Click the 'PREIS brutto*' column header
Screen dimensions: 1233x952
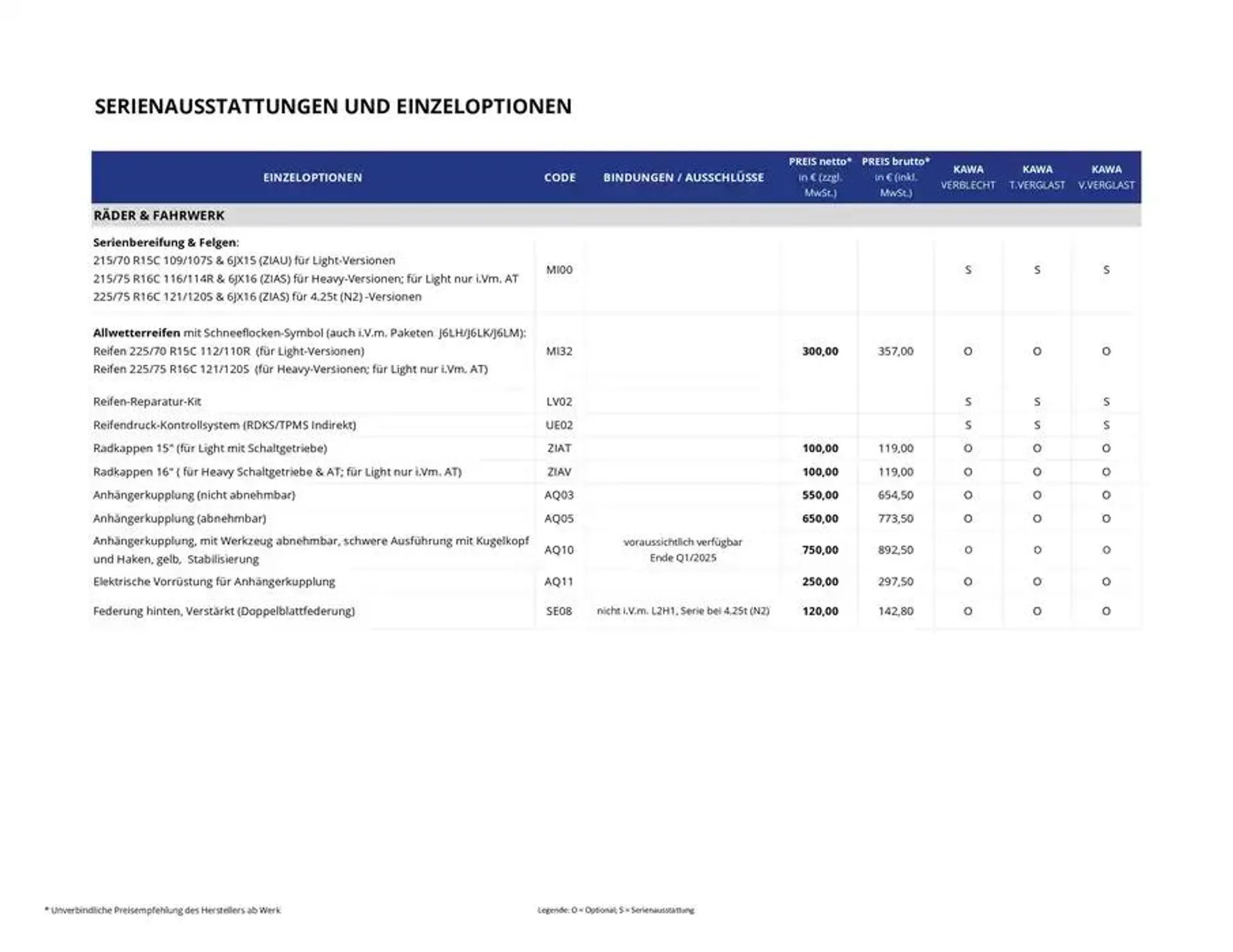click(895, 177)
